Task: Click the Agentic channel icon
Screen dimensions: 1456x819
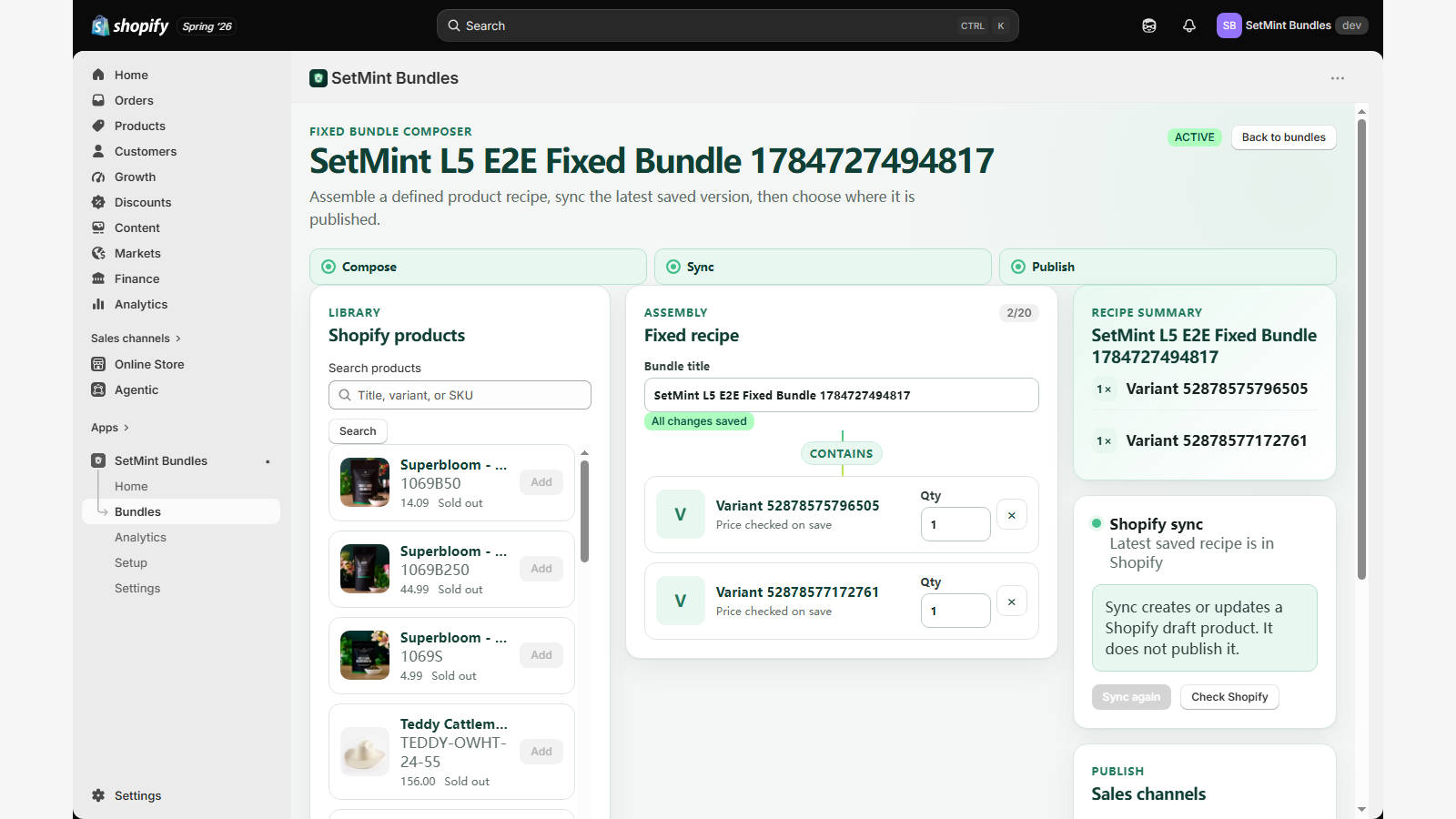Action: [x=98, y=389]
